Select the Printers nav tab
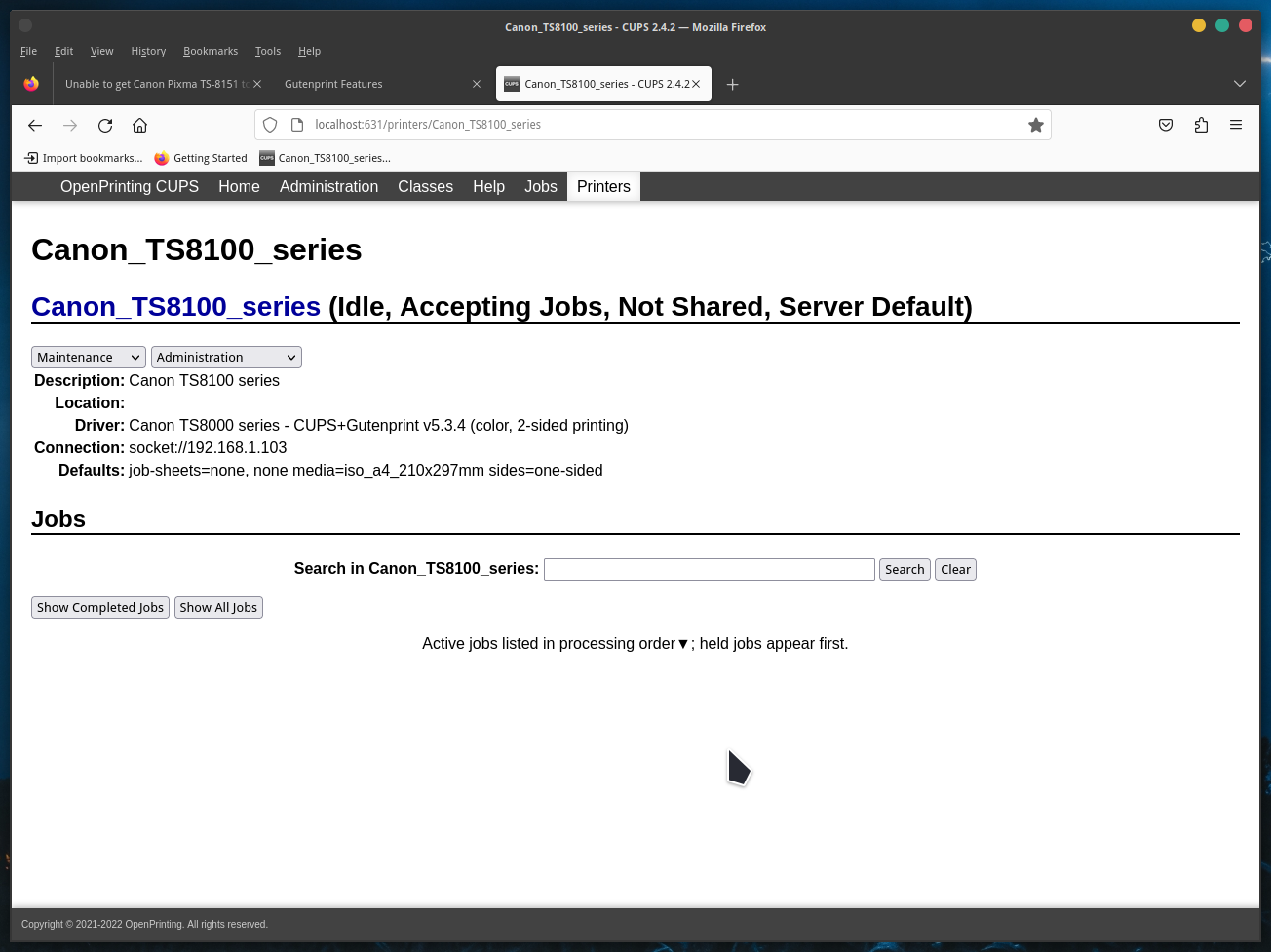This screenshot has height=952, width=1271. coord(603,187)
